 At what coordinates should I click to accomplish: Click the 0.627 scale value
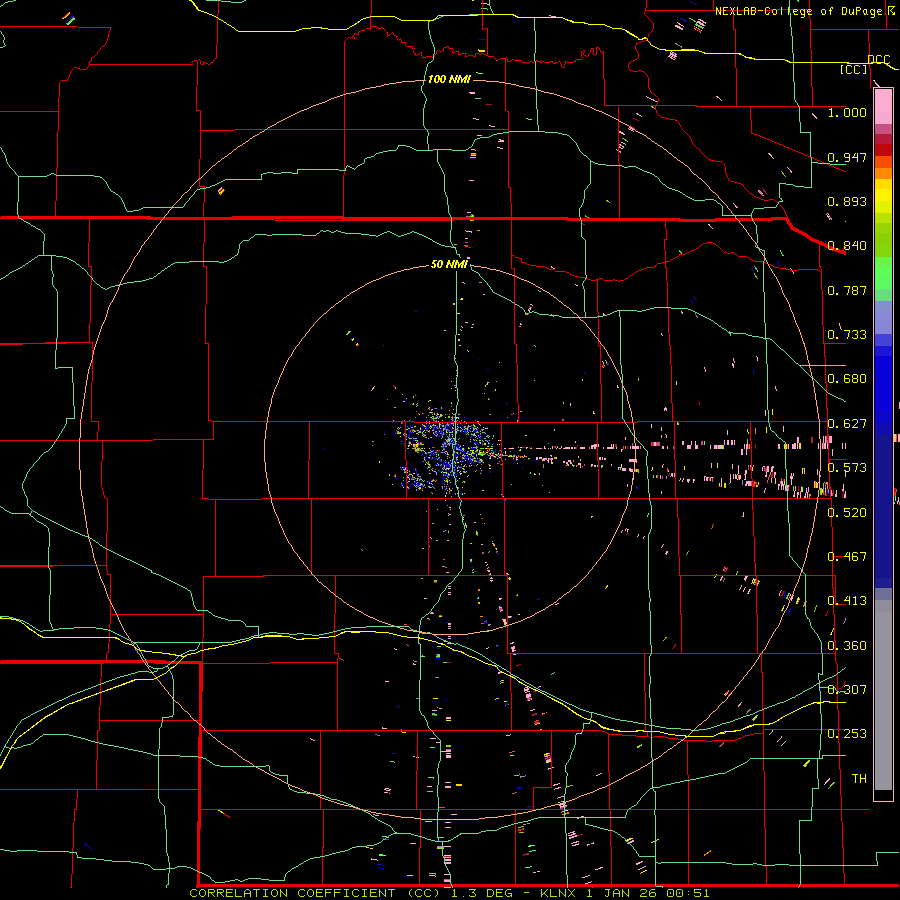coord(847,424)
